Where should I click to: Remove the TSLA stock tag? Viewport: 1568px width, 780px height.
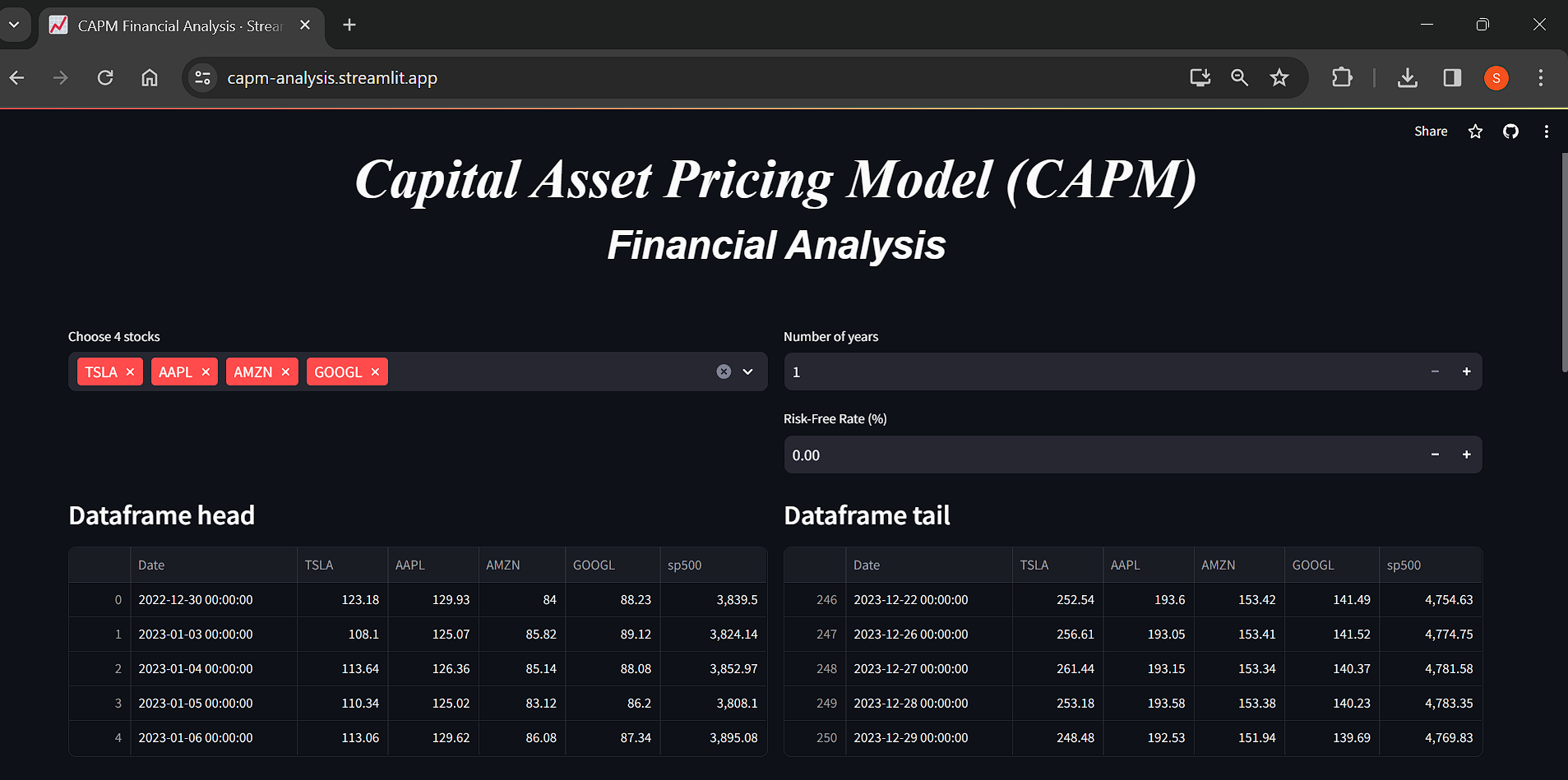point(130,372)
